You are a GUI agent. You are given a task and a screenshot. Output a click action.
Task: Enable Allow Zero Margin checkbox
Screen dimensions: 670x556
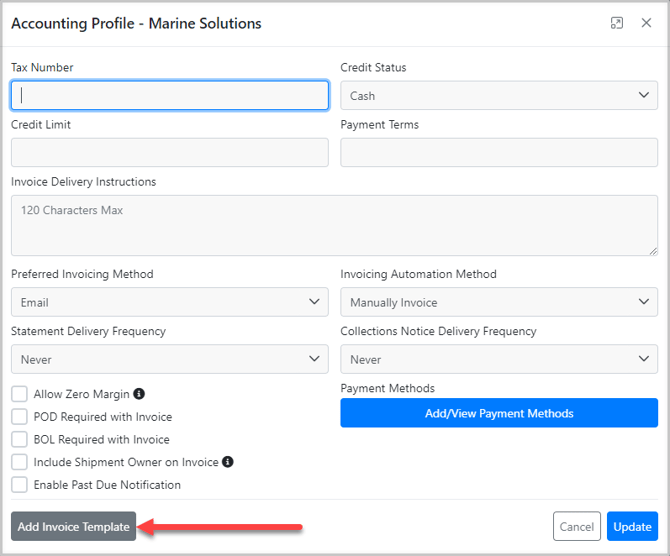coord(19,394)
